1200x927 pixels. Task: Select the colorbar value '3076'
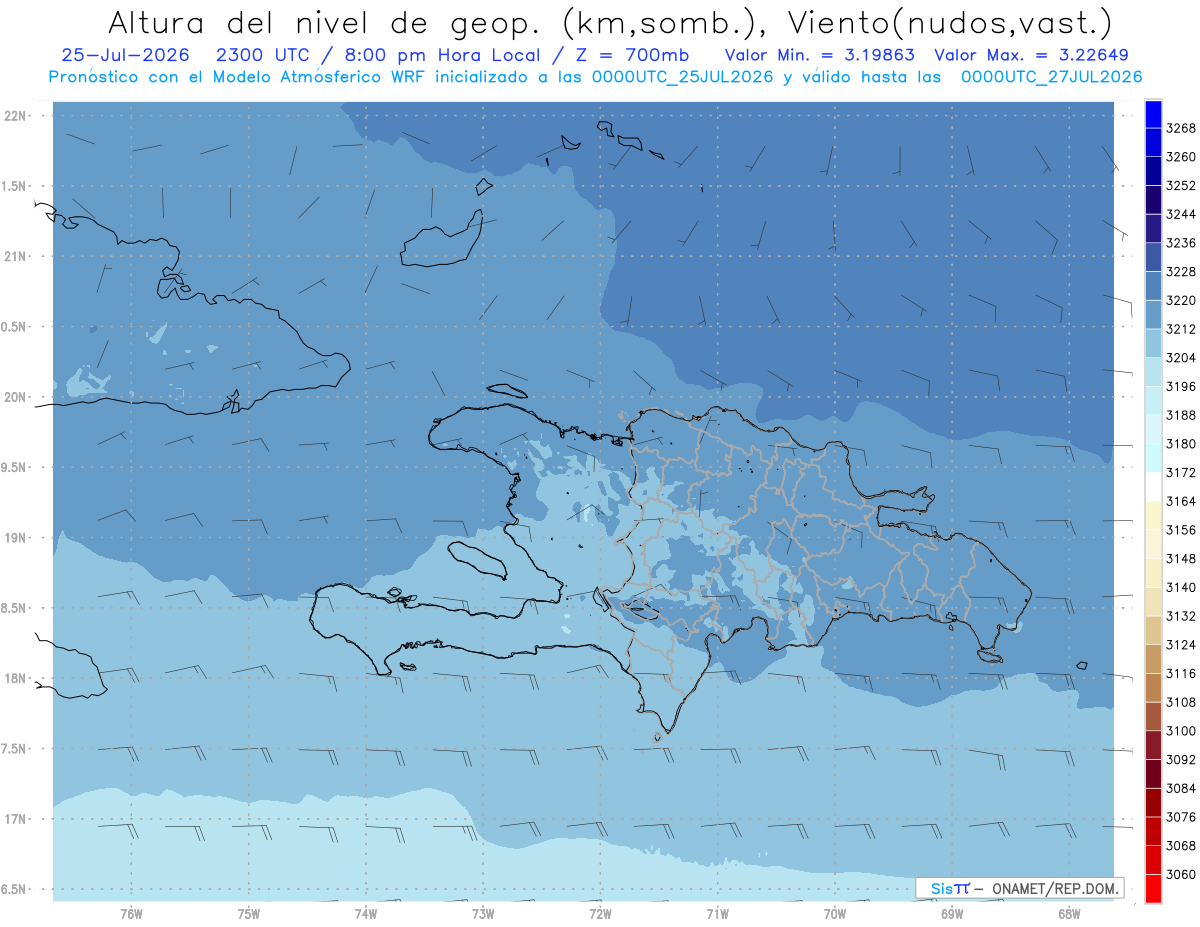click(1180, 817)
